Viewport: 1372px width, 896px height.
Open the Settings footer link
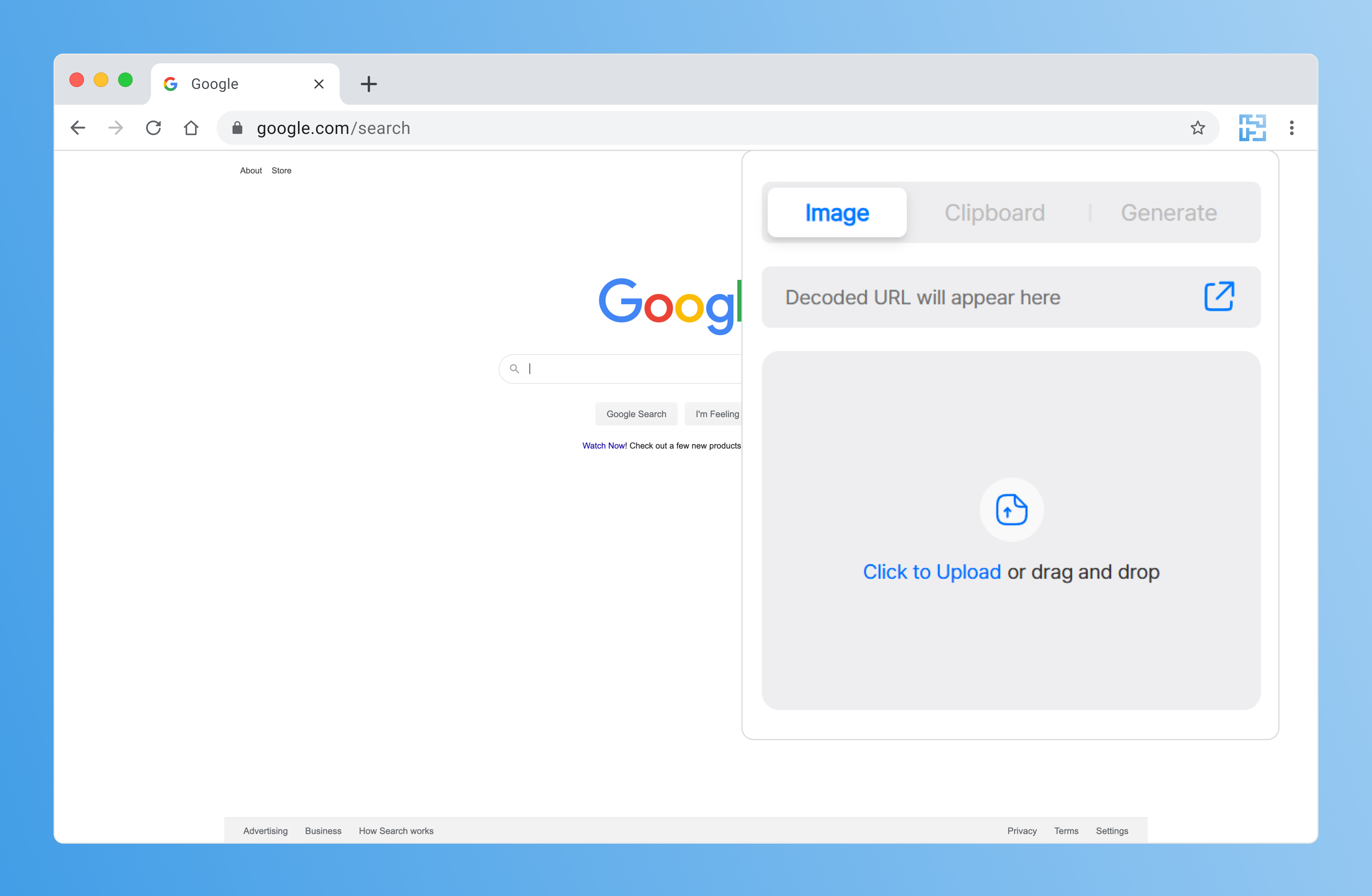1112,831
